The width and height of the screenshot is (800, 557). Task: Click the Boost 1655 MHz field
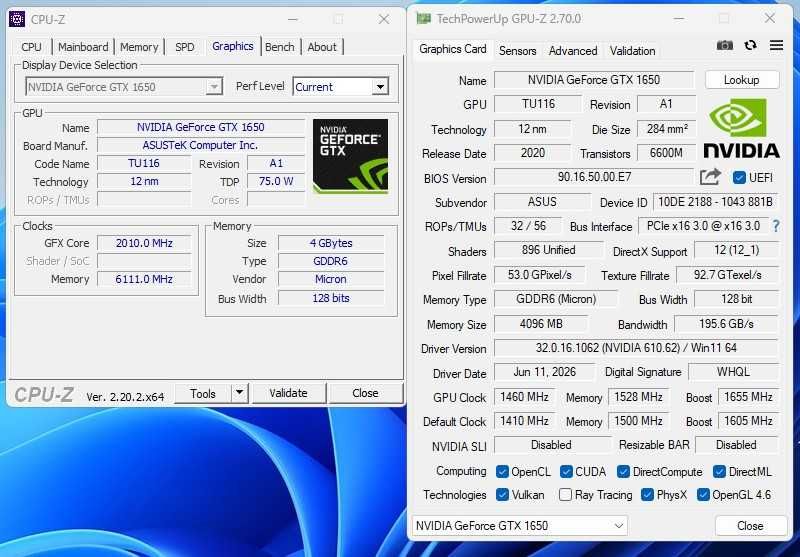click(x=748, y=397)
